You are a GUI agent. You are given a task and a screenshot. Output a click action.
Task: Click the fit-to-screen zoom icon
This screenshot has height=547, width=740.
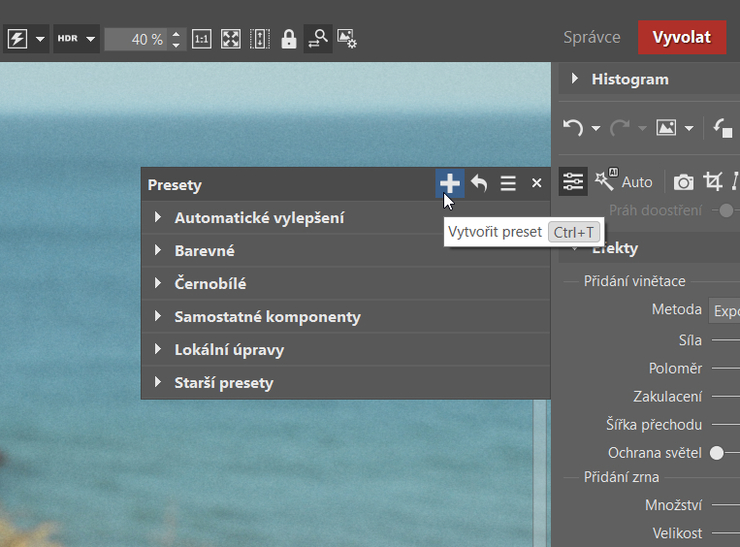[231, 39]
